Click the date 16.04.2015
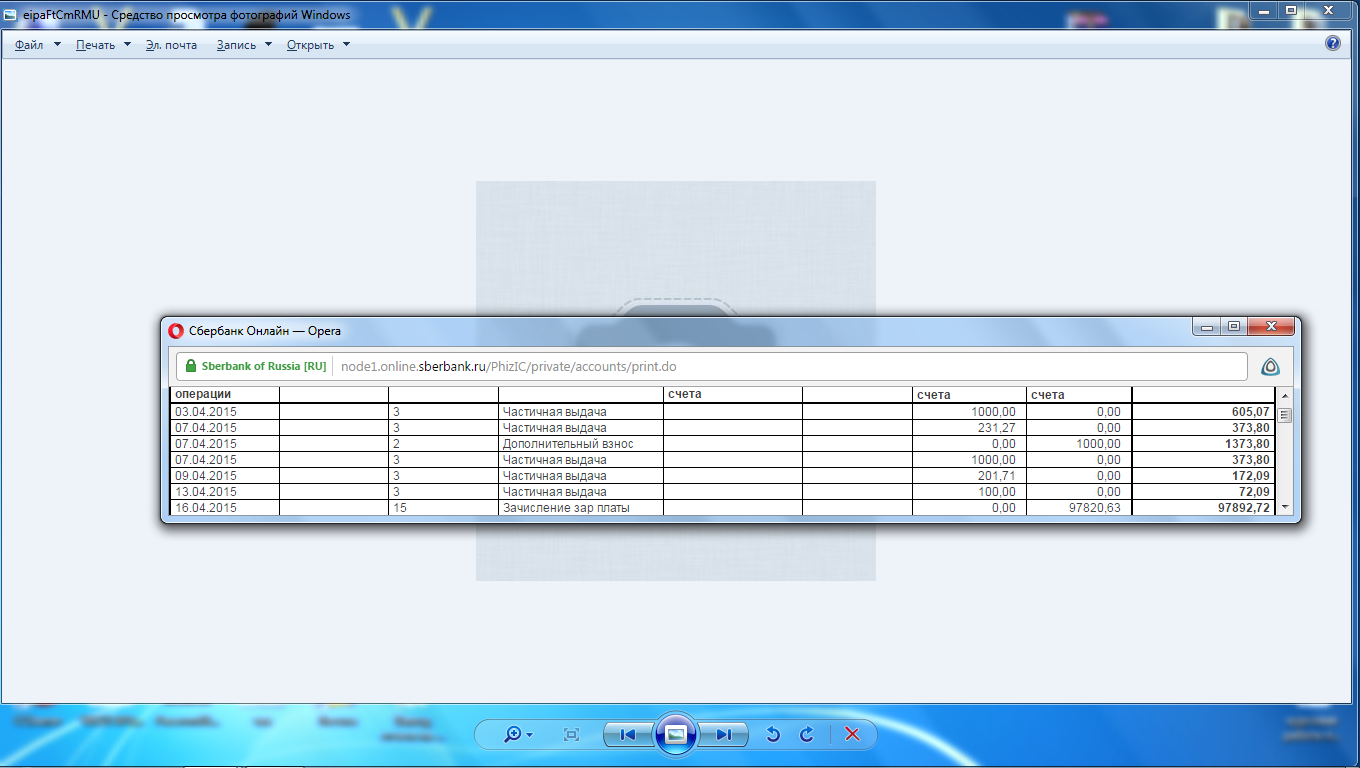 206,508
